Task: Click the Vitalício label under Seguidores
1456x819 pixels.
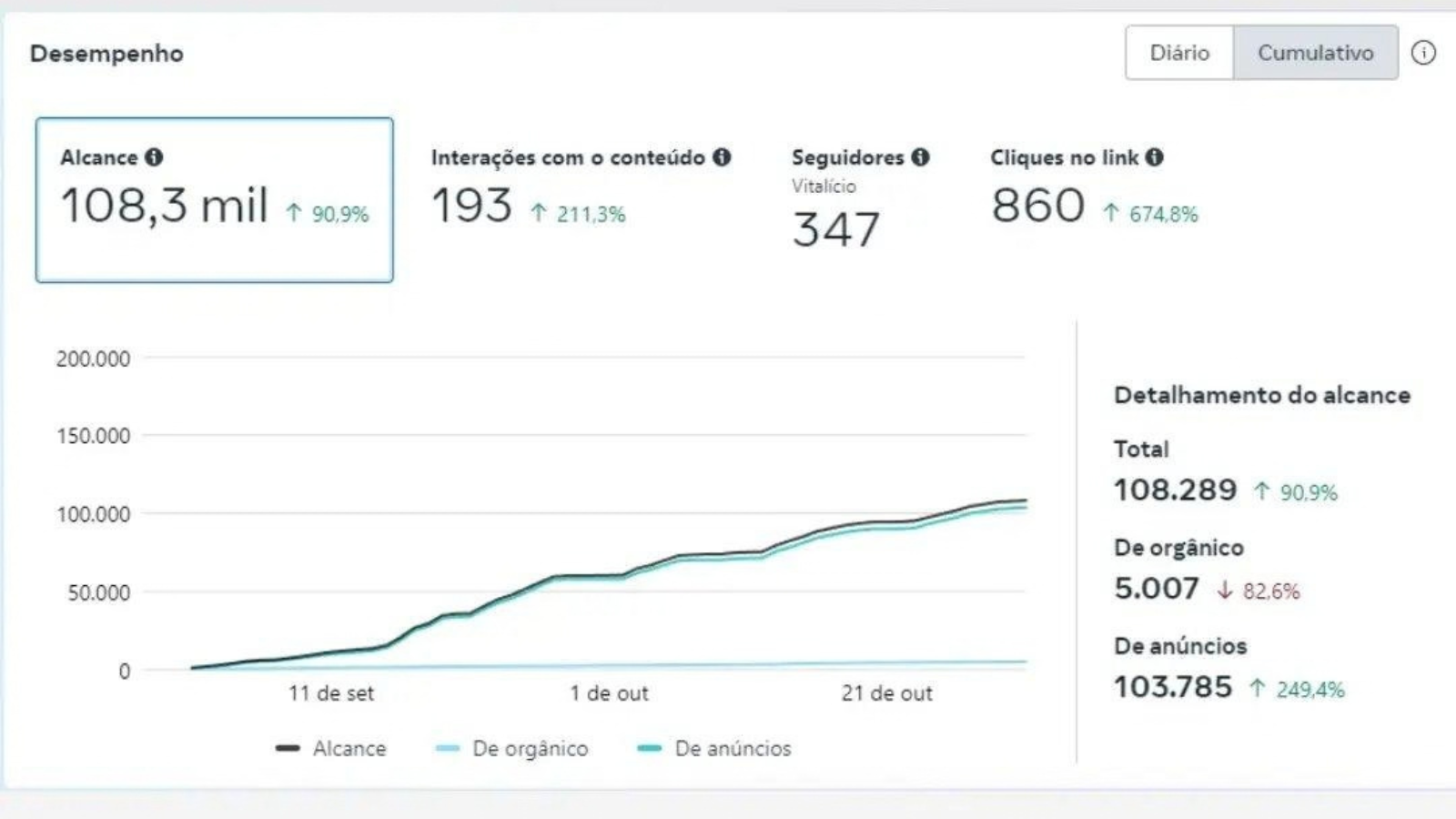Action: click(x=824, y=186)
